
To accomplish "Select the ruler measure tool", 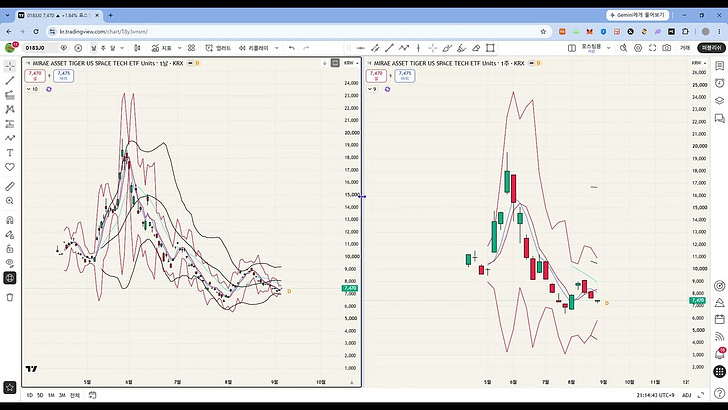I will (10, 186).
